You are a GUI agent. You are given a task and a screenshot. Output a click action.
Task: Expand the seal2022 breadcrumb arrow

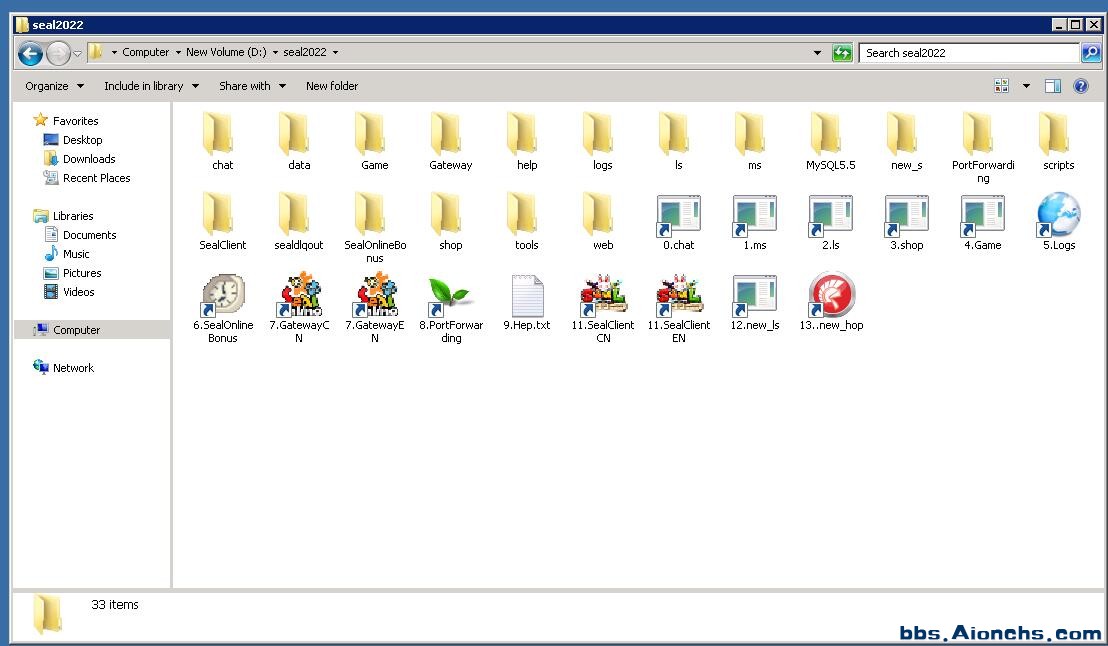click(336, 52)
